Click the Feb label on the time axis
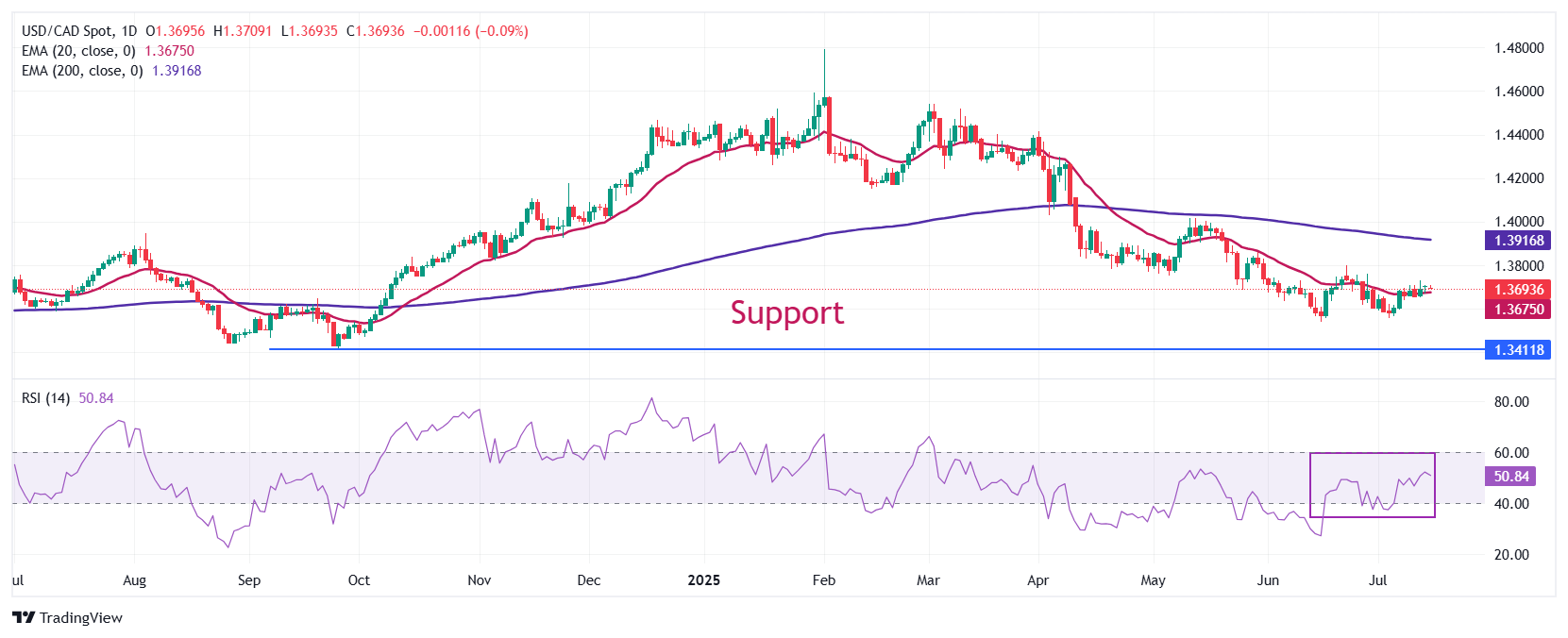The image size is (1568, 638). pos(824,579)
